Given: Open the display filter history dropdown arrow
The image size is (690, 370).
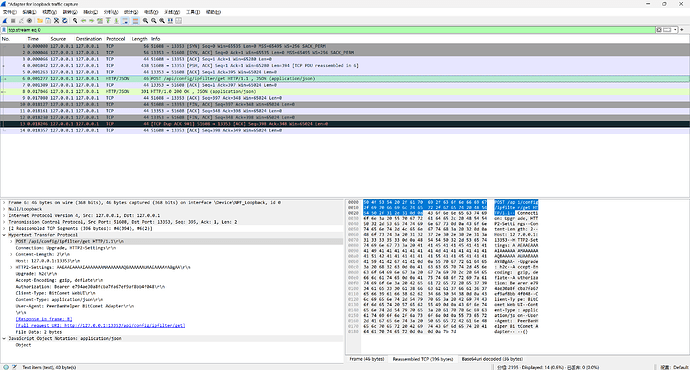Looking at the screenshot, I should tap(675, 30).
